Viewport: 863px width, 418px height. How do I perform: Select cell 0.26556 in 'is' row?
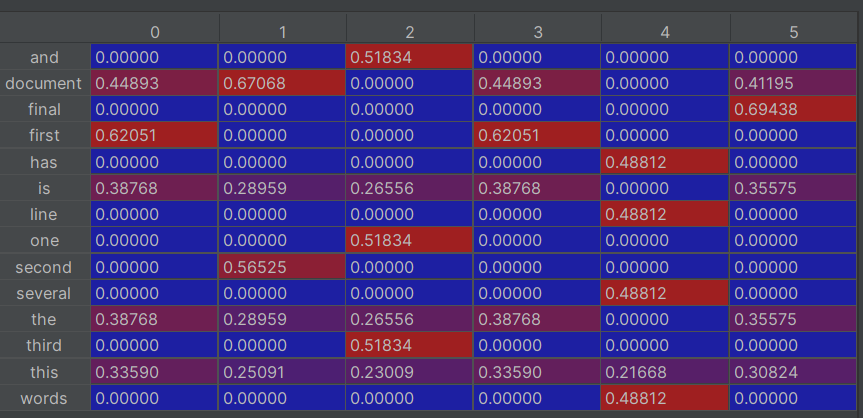409,188
